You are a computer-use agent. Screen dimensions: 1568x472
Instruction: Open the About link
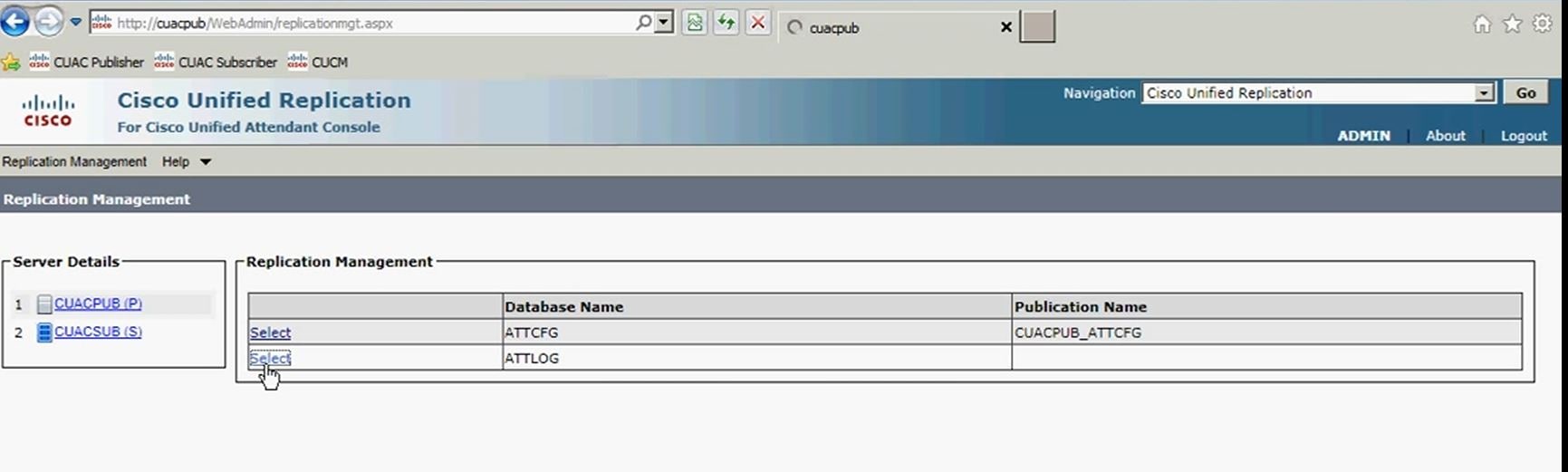pyautogui.click(x=1445, y=136)
